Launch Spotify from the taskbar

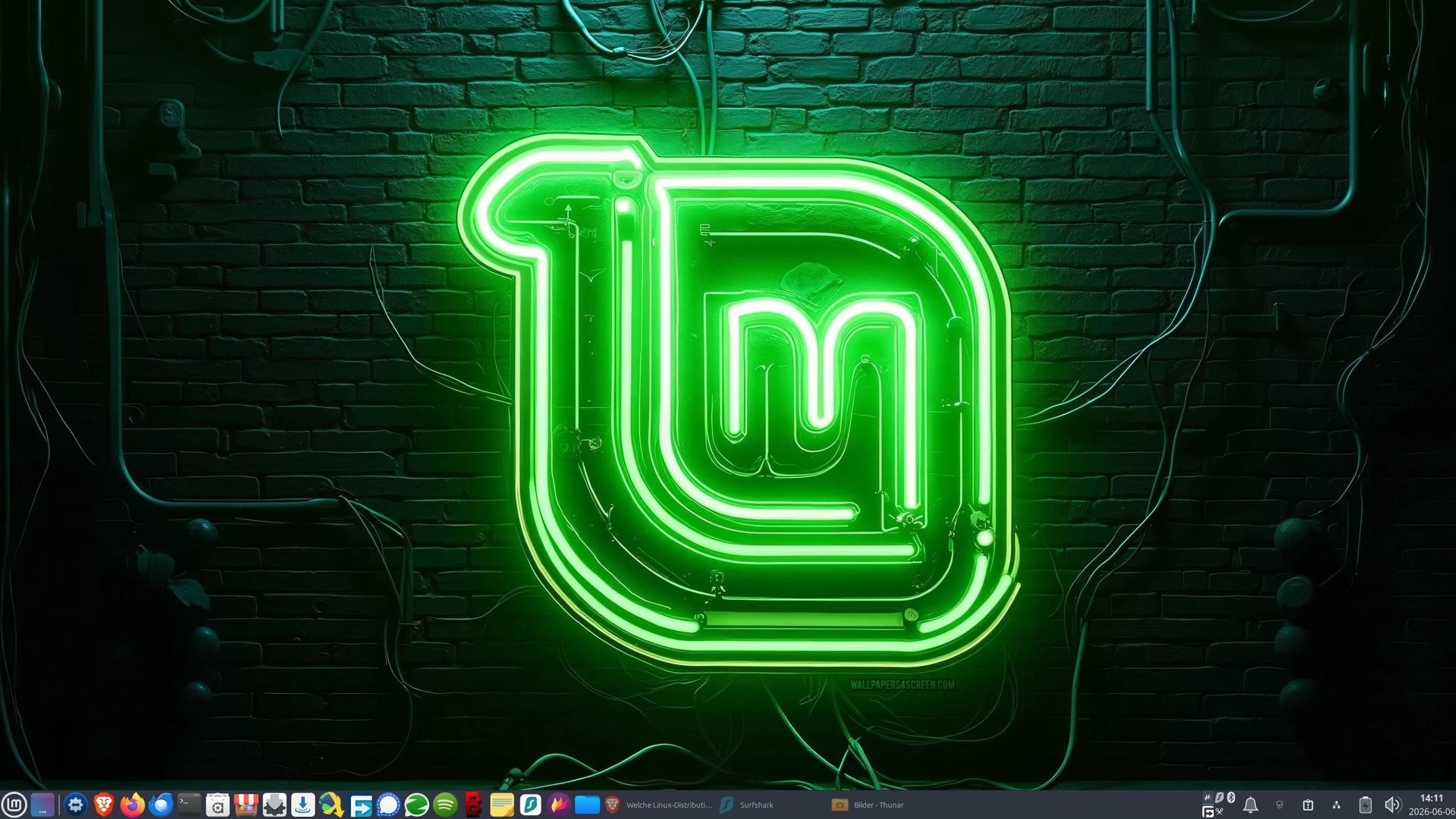(x=445, y=805)
